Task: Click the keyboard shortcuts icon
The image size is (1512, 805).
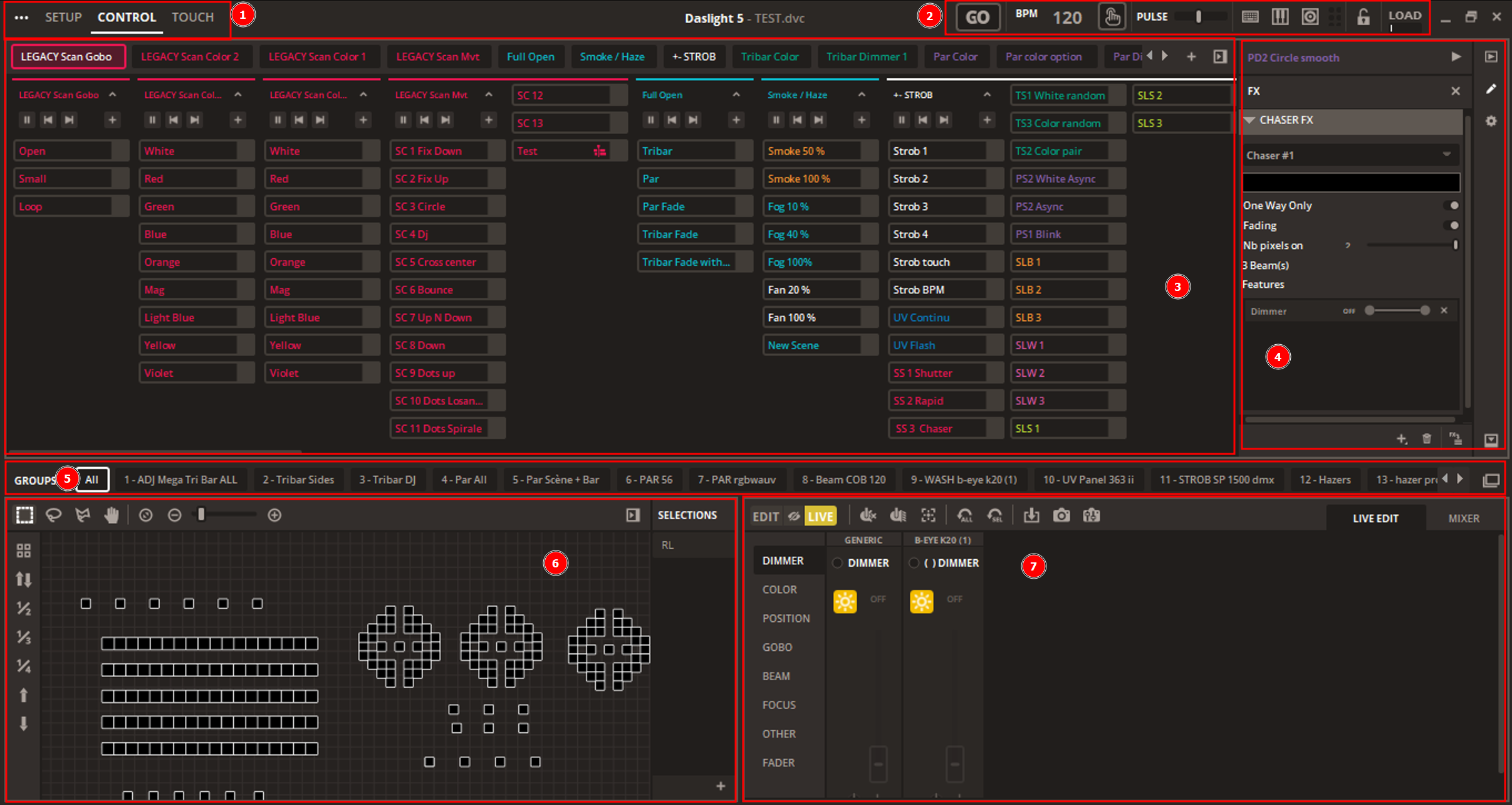Action: [1250, 17]
